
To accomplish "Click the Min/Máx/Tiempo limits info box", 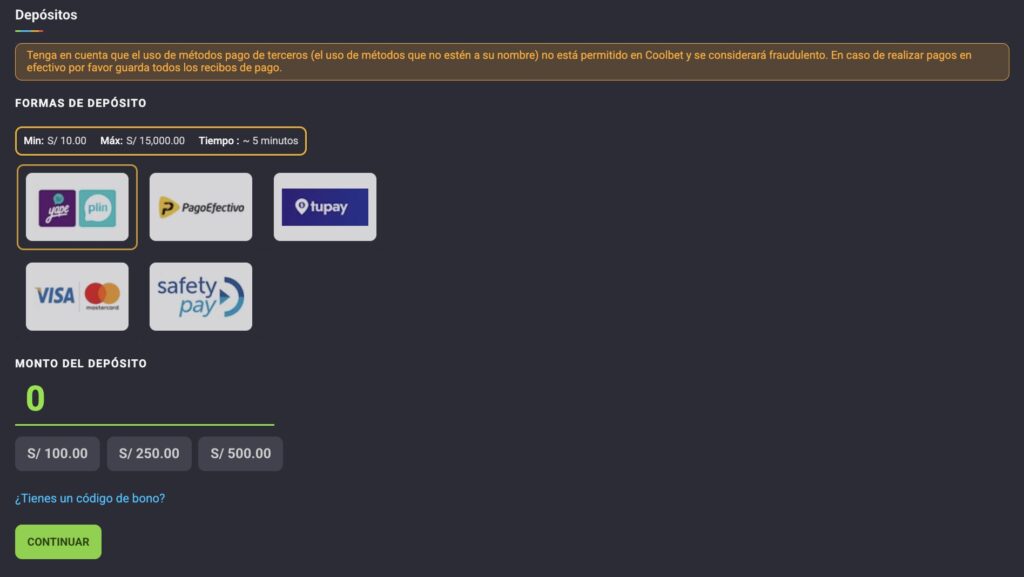I will (x=160, y=141).
